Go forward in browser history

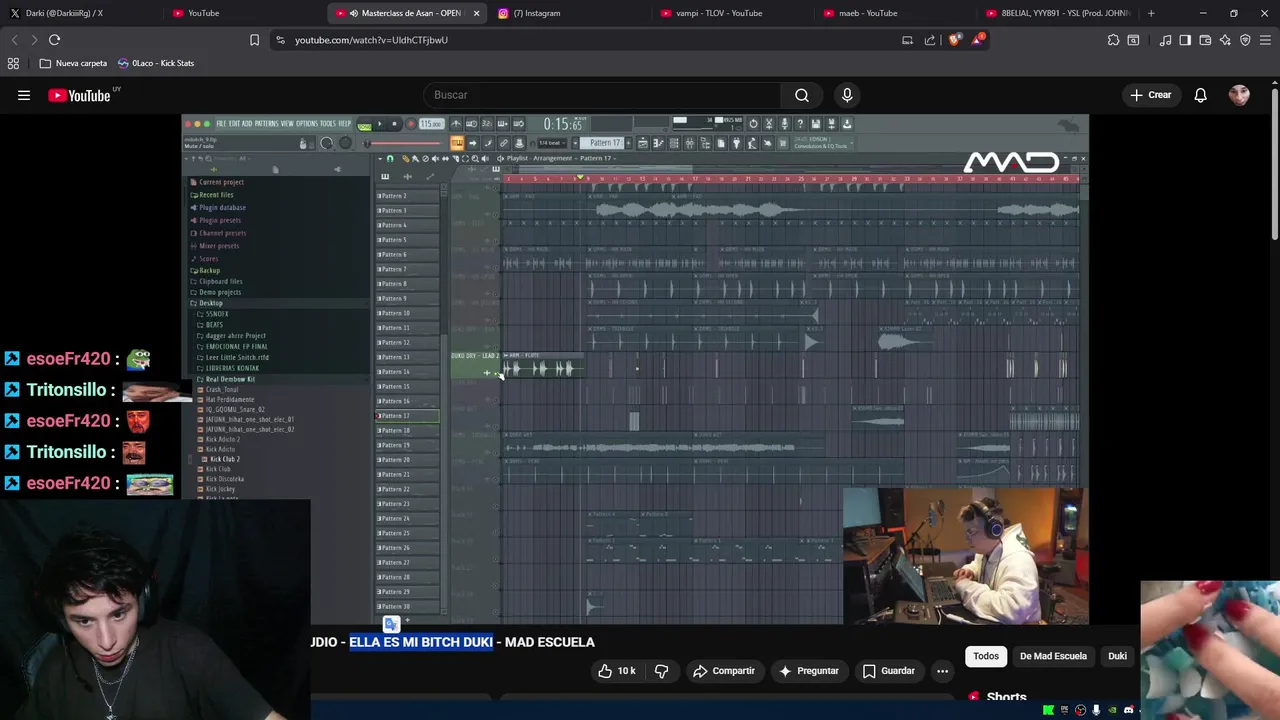[34, 40]
